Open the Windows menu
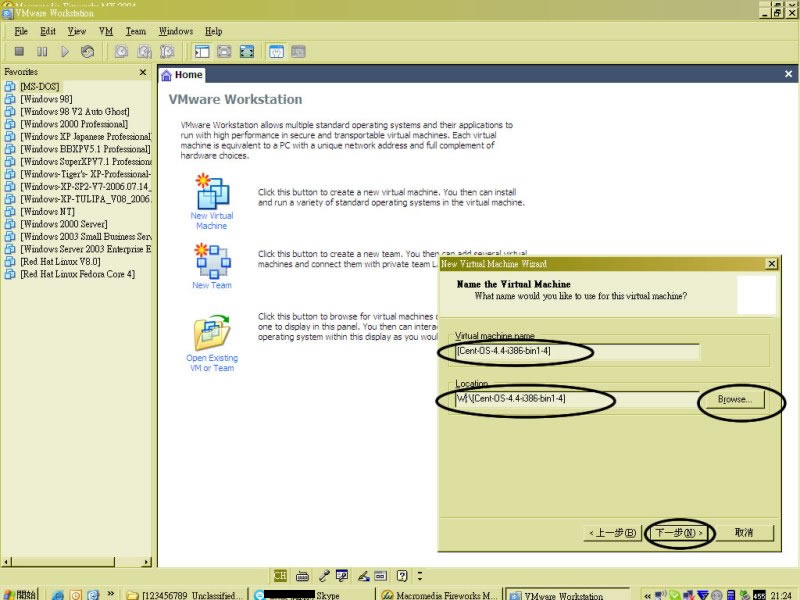This screenshot has width=800, height=600. tap(176, 31)
